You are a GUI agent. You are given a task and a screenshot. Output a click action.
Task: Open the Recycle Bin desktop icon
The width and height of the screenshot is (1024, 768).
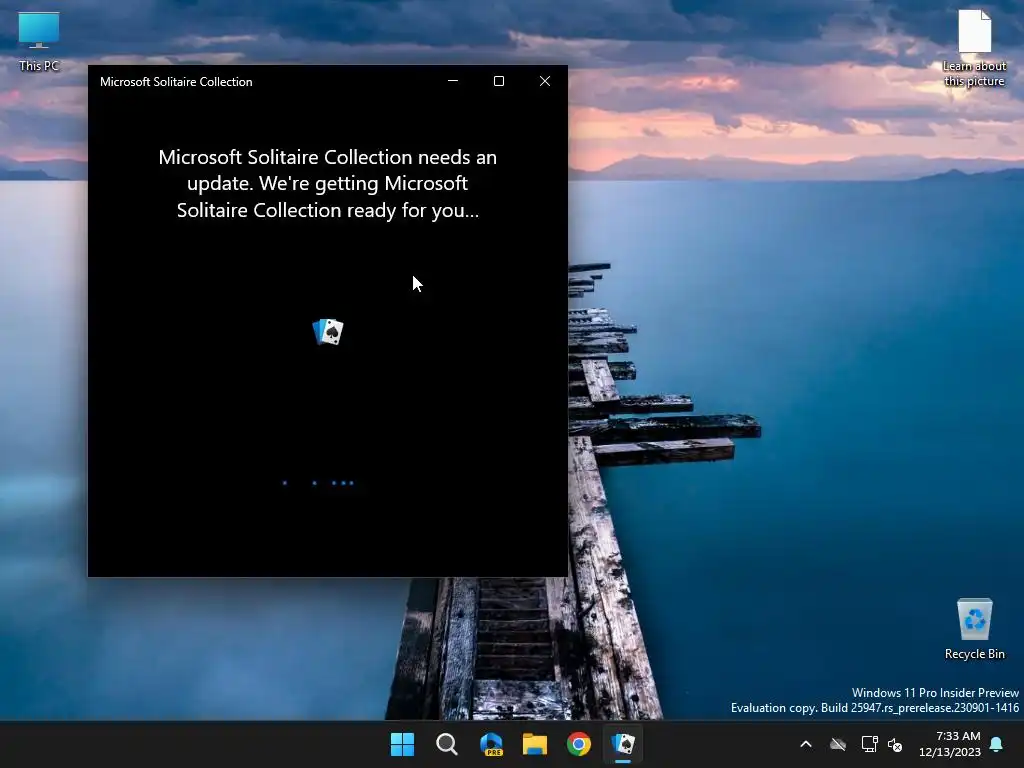click(974, 629)
